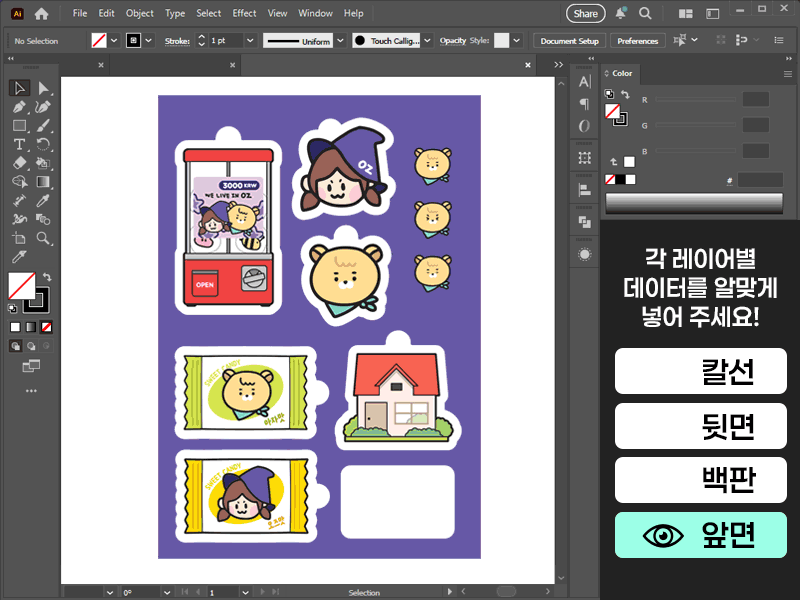Select the Pen tool
This screenshot has height=600, width=800.
click(x=19, y=107)
